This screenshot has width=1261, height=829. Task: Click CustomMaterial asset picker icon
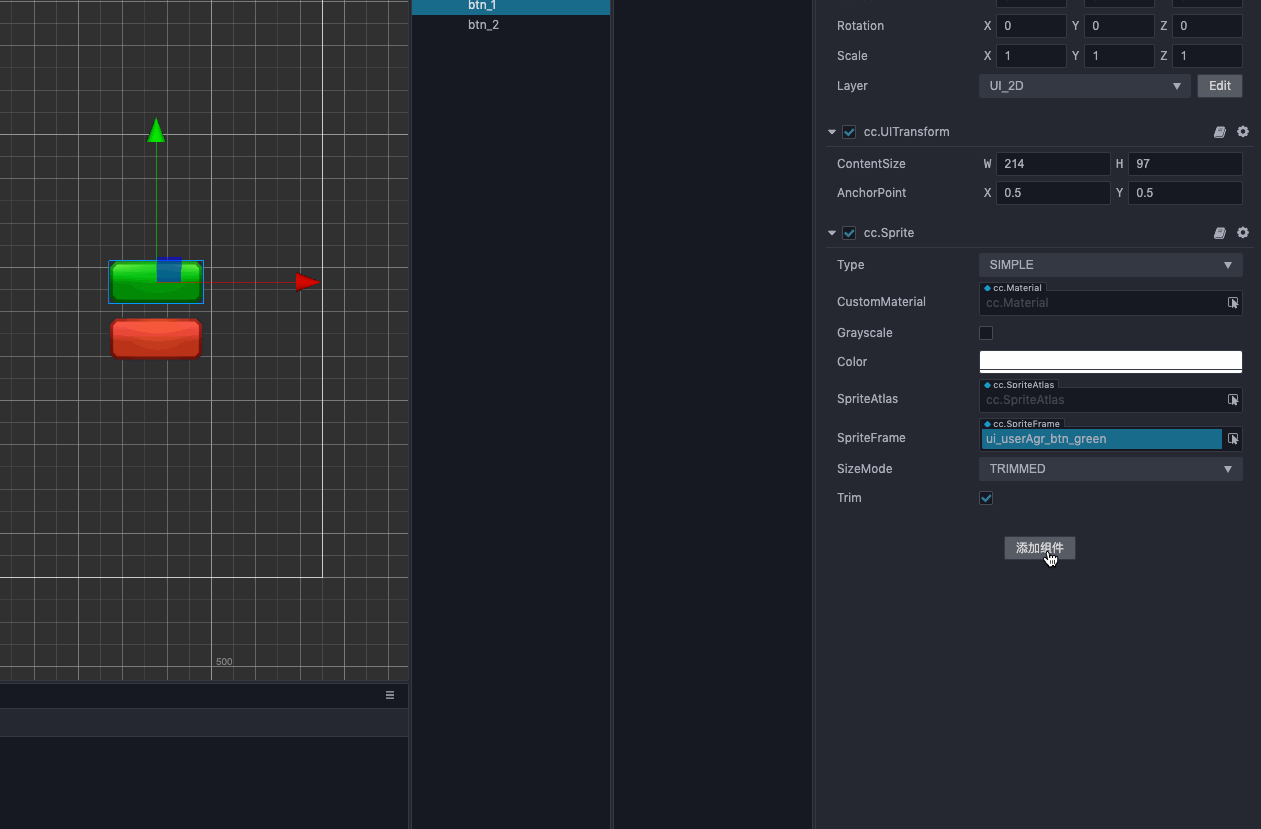[x=1233, y=302]
